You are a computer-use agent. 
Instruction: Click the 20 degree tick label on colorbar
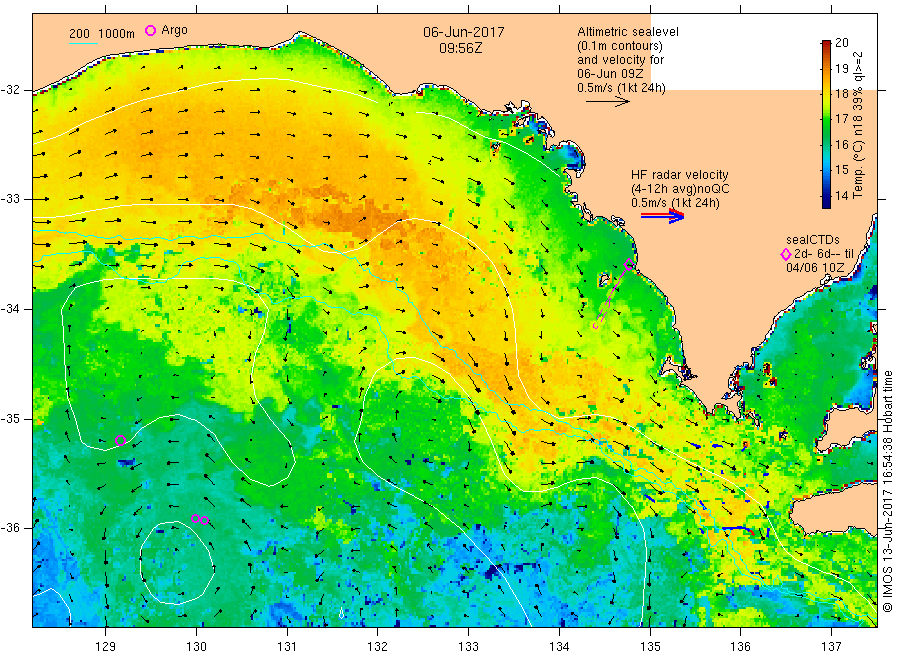coord(841,42)
